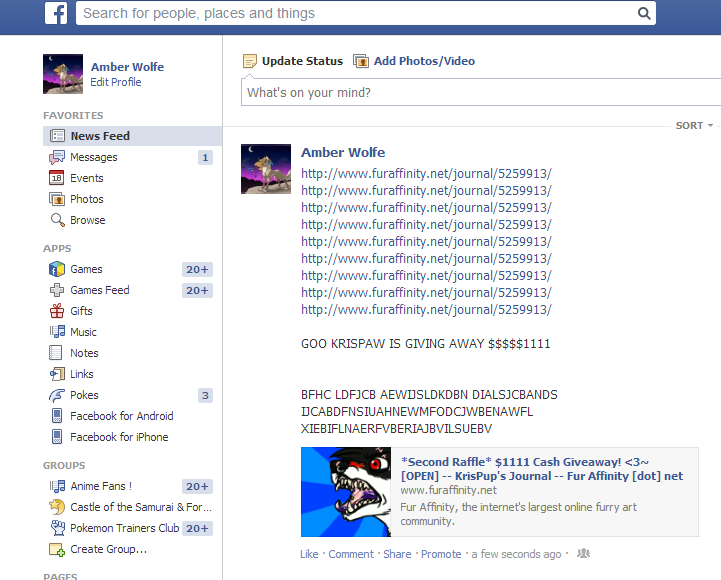Screen dimensions: 721x580
Task: Click the www.furaffinity.net preview domain
Action: (x=448, y=490)
